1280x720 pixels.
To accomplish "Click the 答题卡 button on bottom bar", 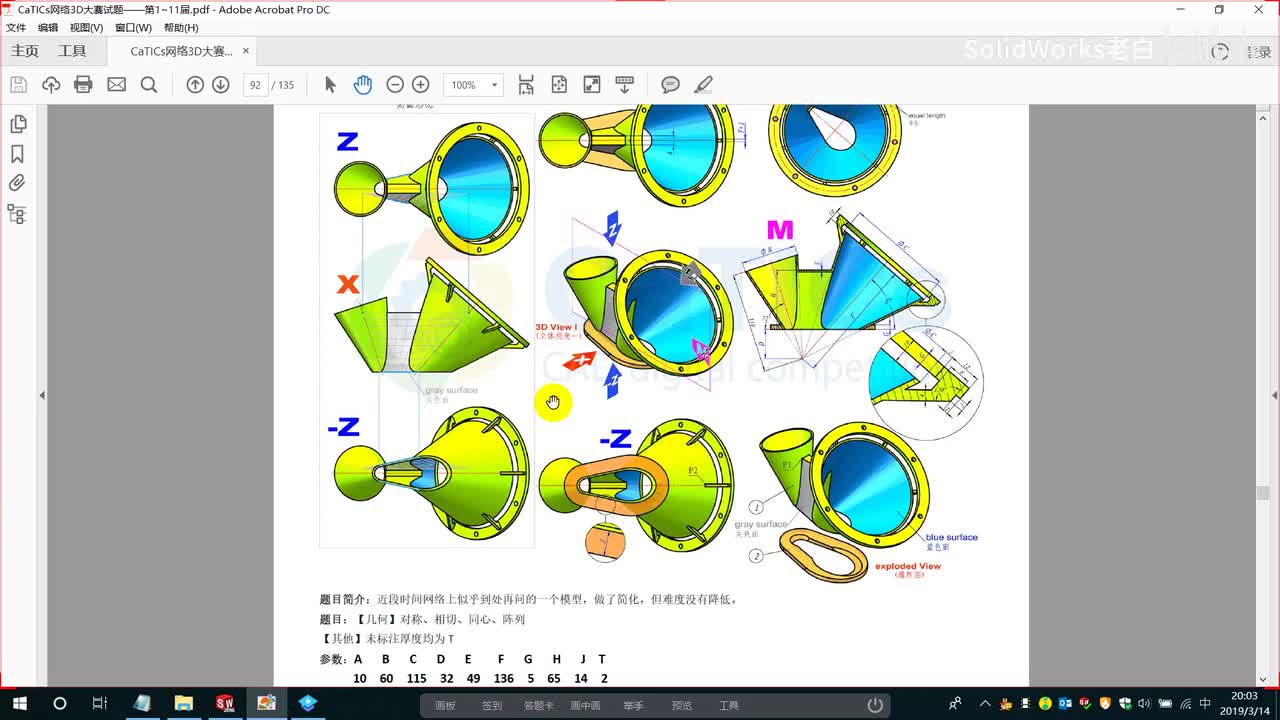I will point(538,705).
